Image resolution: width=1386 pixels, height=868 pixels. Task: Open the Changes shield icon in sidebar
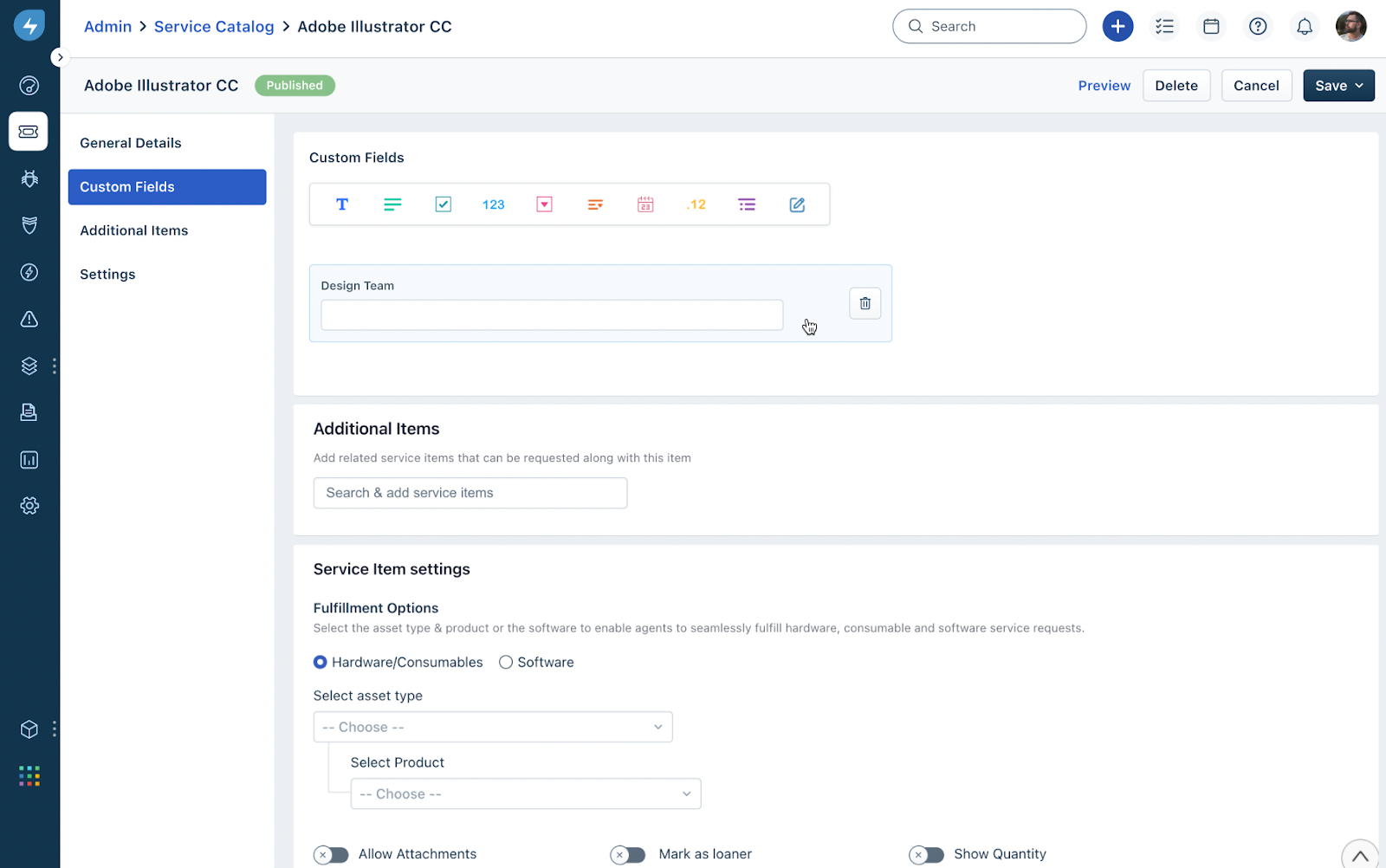pos(29,225)
